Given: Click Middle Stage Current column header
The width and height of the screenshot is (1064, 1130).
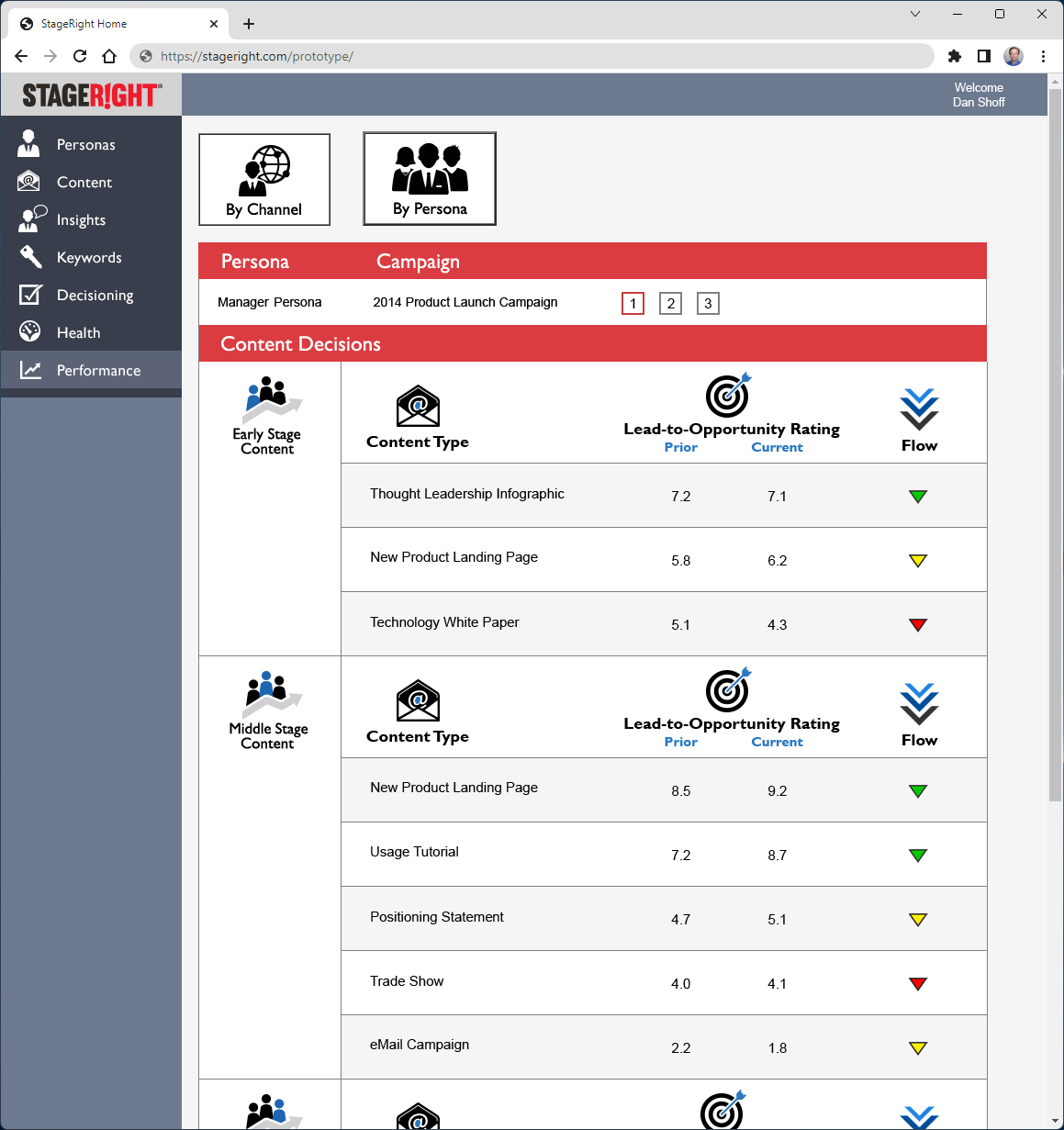Looking at the screenshot, I should click(x=778, y=742).
